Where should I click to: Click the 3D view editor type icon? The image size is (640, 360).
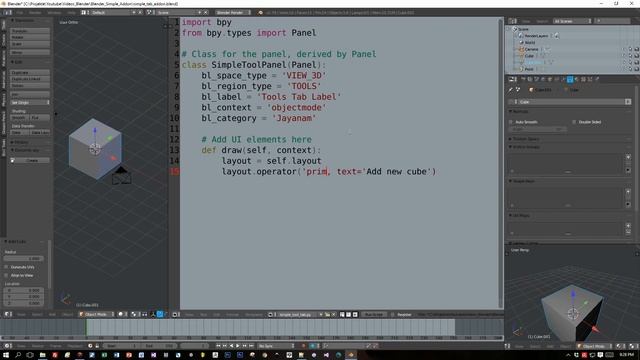(8, 314)
